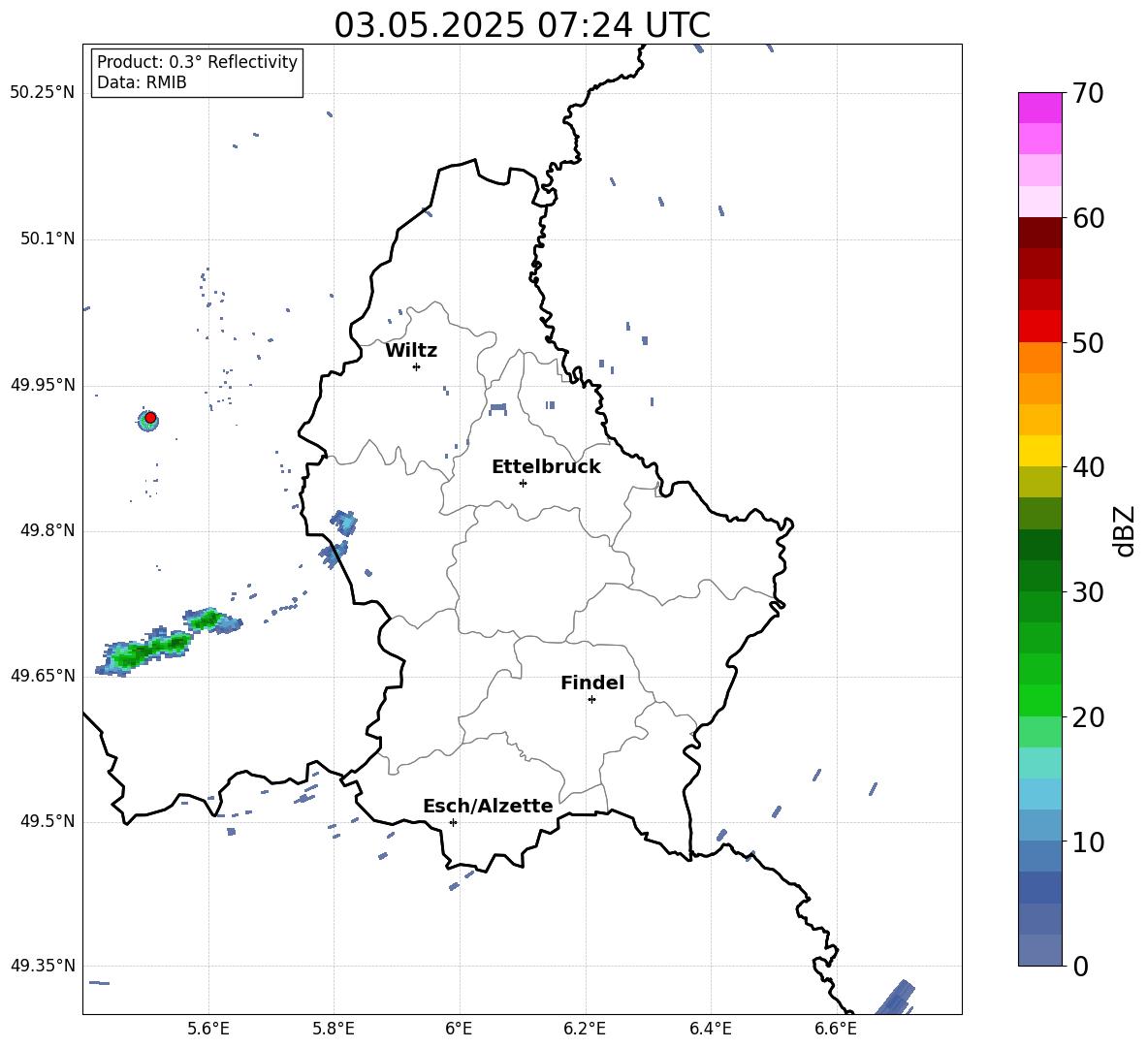Click the colorbar '30' tick label
The image size is (1148, 1048).
coord(1088,592)
